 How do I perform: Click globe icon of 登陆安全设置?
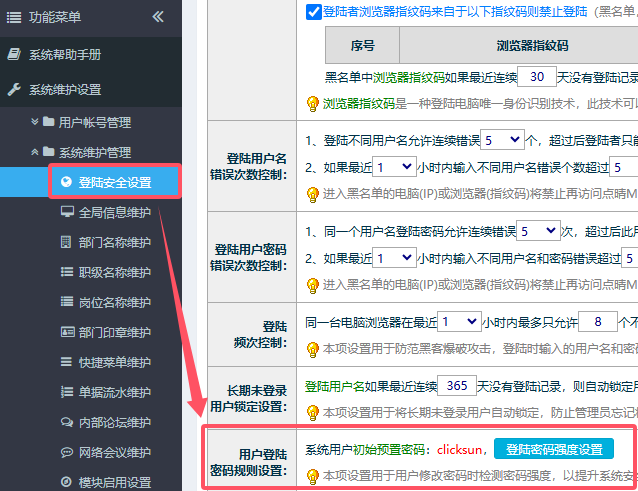[66, 182]
